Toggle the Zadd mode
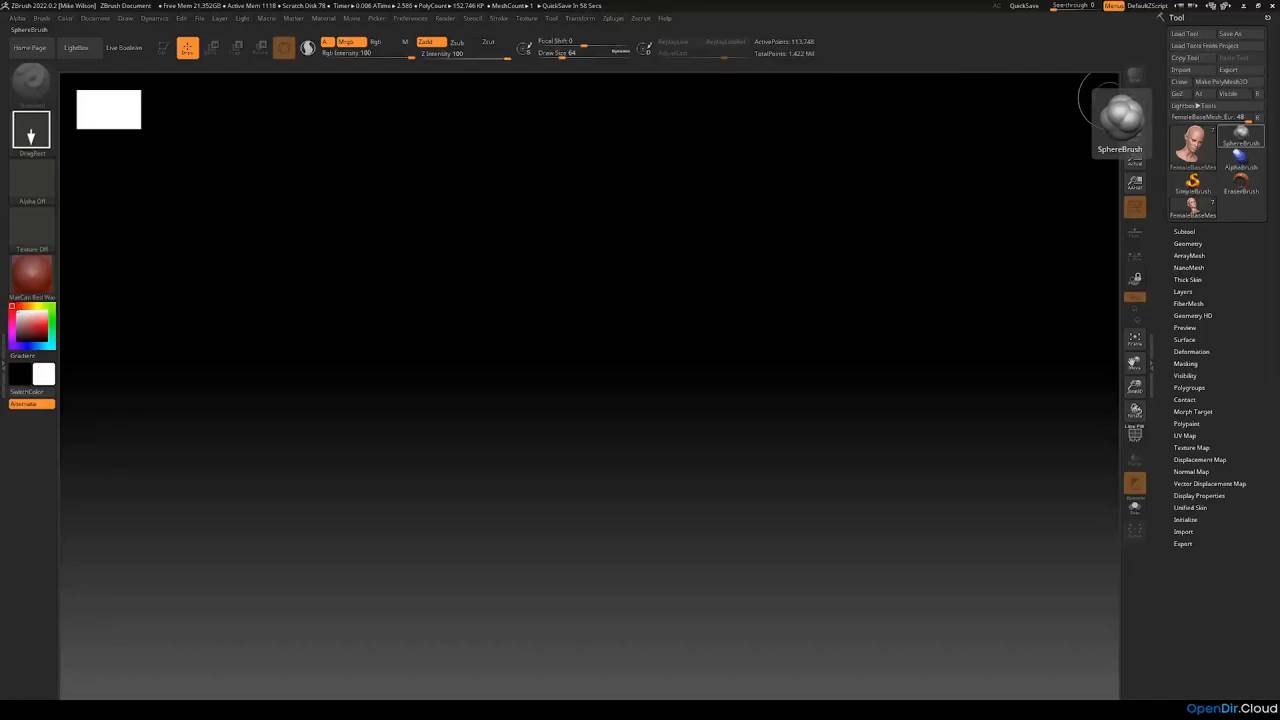The image size is (1280, 720). (x=431, y=42)
